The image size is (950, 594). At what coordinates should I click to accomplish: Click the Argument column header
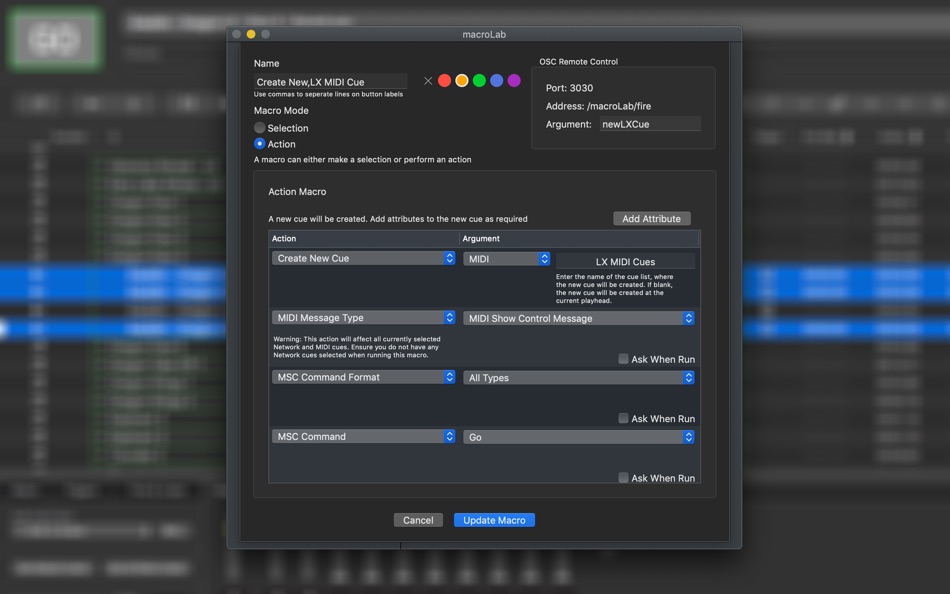point(579,239)
